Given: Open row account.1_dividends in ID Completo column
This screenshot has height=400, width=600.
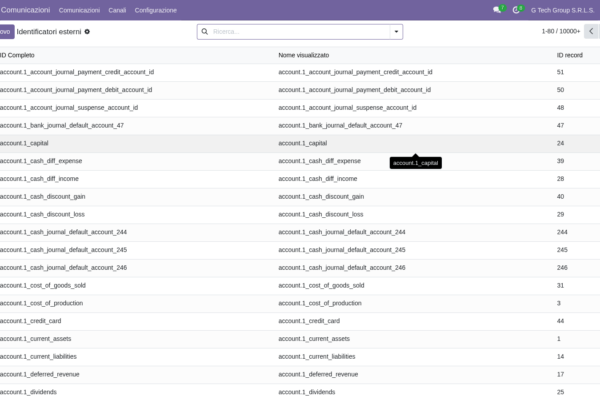Looking at the screenshot, I should pos(28,392).
